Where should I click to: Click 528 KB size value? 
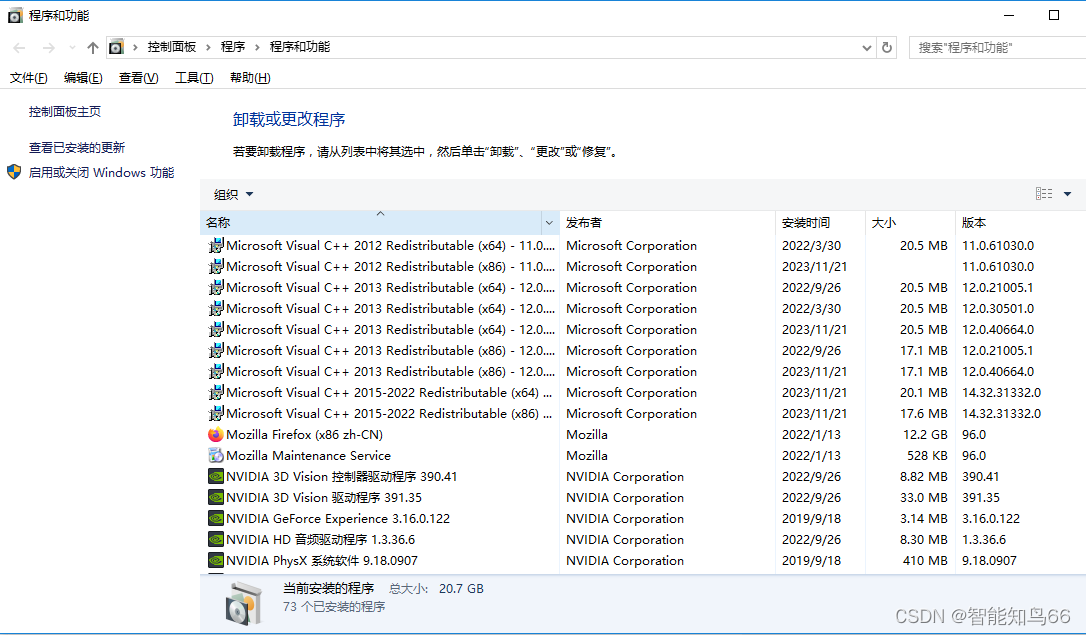pos(927,456)
